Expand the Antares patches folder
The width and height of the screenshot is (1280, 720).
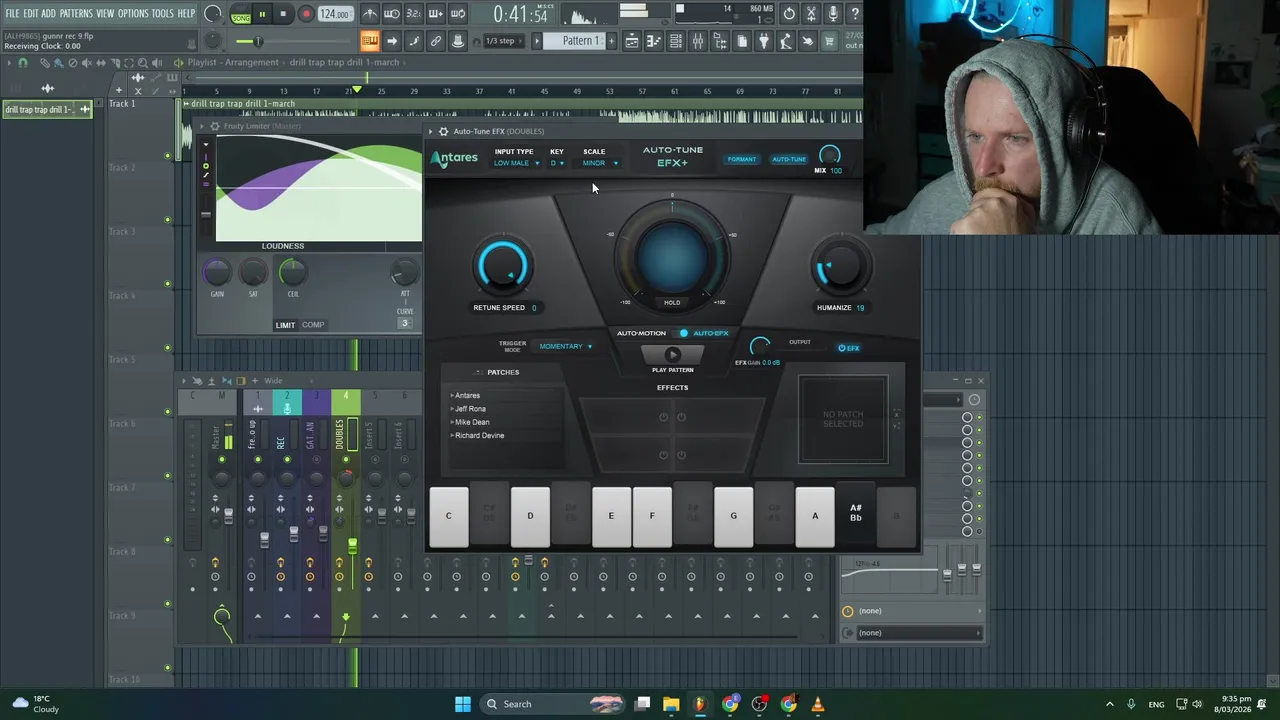point(466,395)
